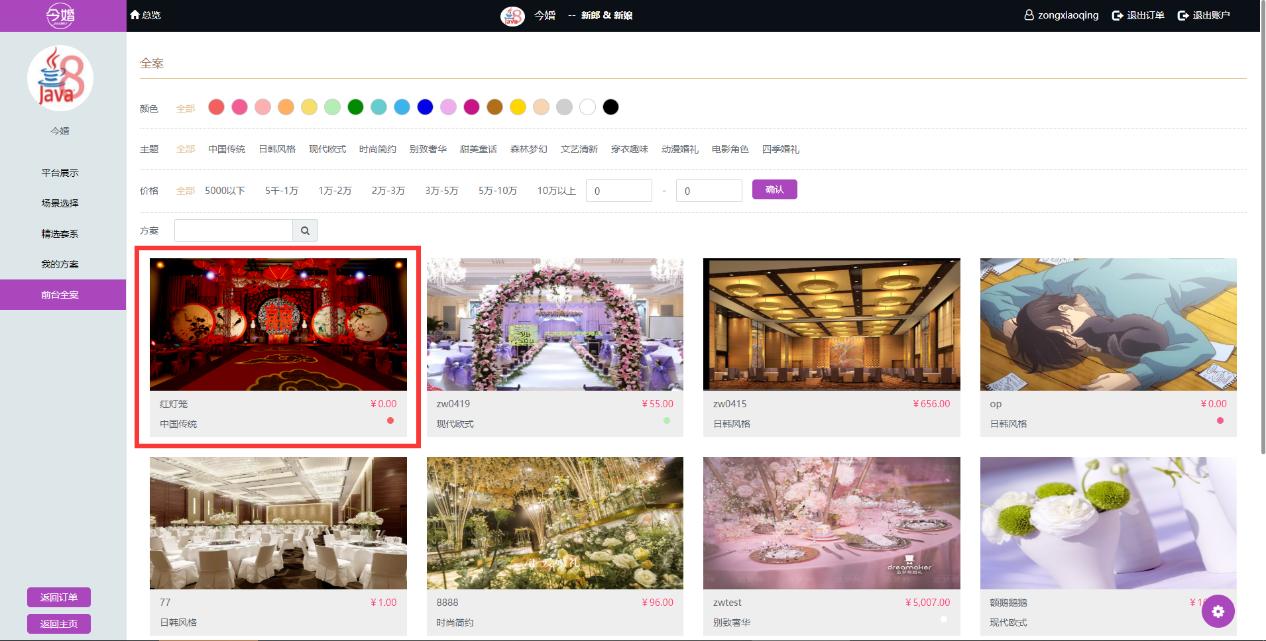Open the 红灯笼 wedding scene thumbnail

(278, 323)
